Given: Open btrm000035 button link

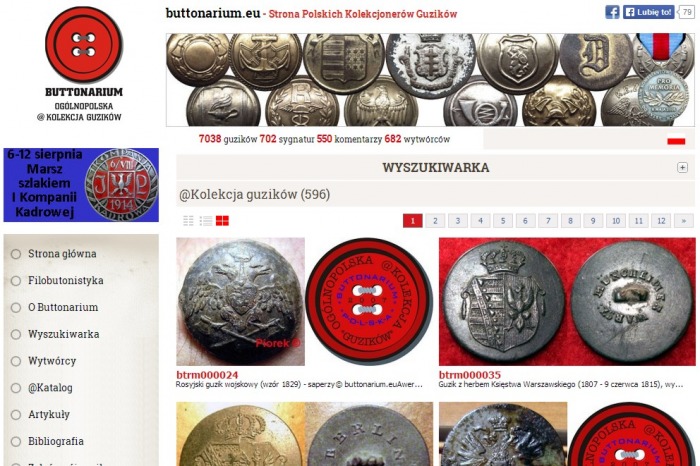Looking at the screenshot, I should (470, 374).
